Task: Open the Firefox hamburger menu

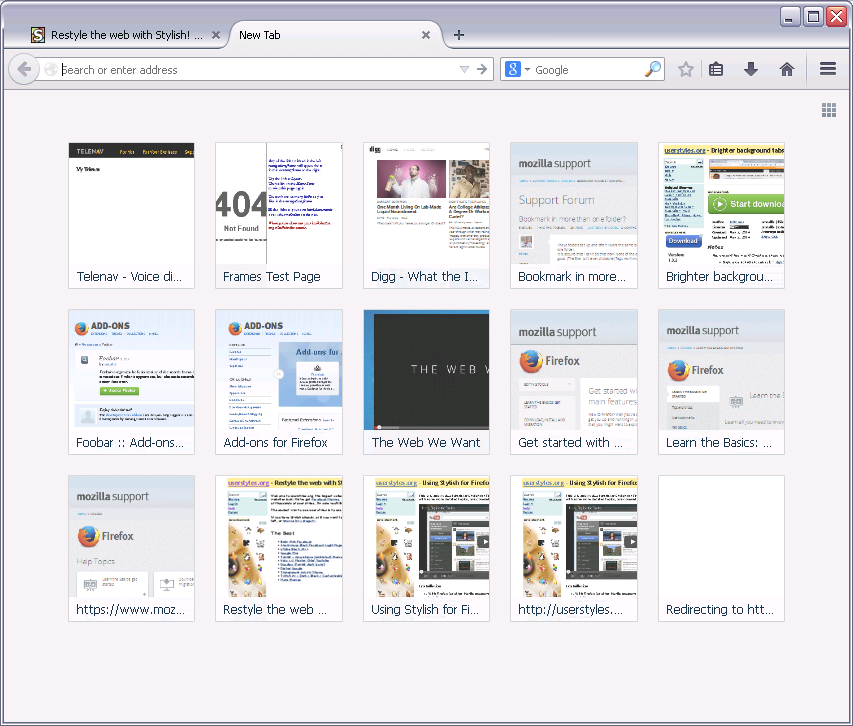Action: tap(827, 68)
